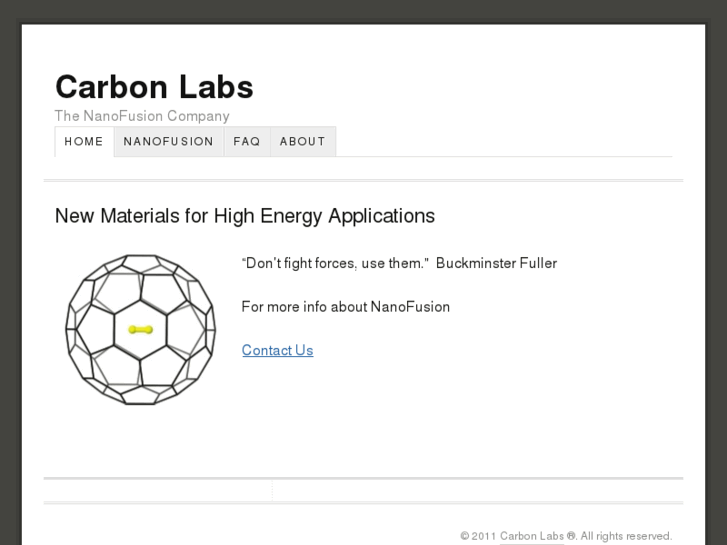Click the Carbon Labs link in footer

click(x=532, y=536)
